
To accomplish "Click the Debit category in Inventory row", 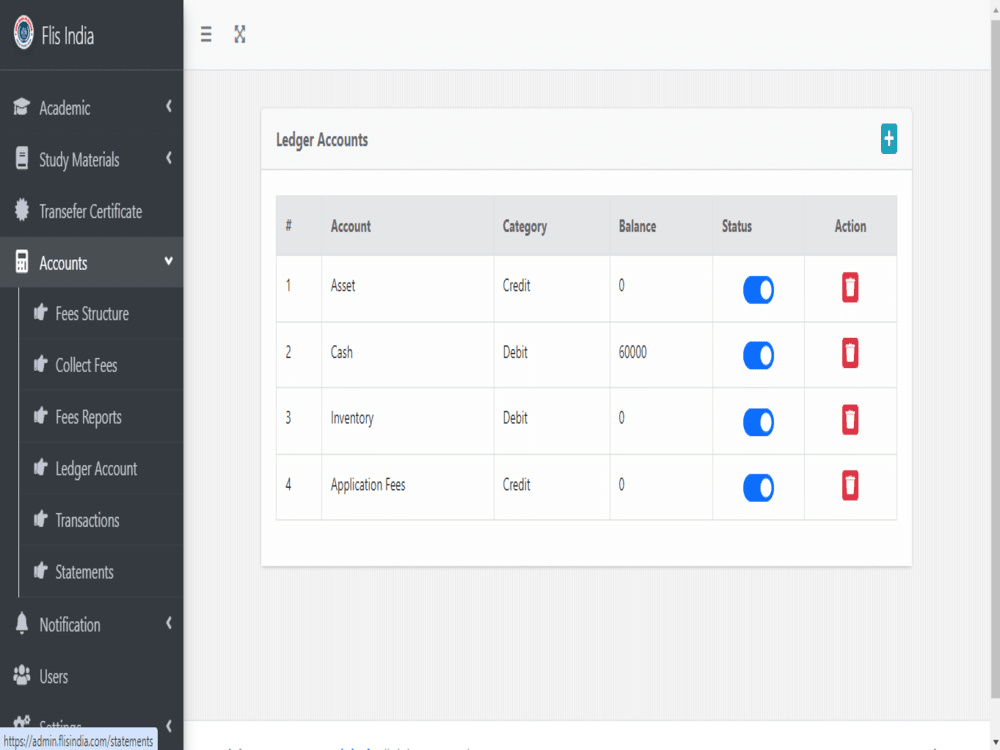I will (x=515, y=418).
